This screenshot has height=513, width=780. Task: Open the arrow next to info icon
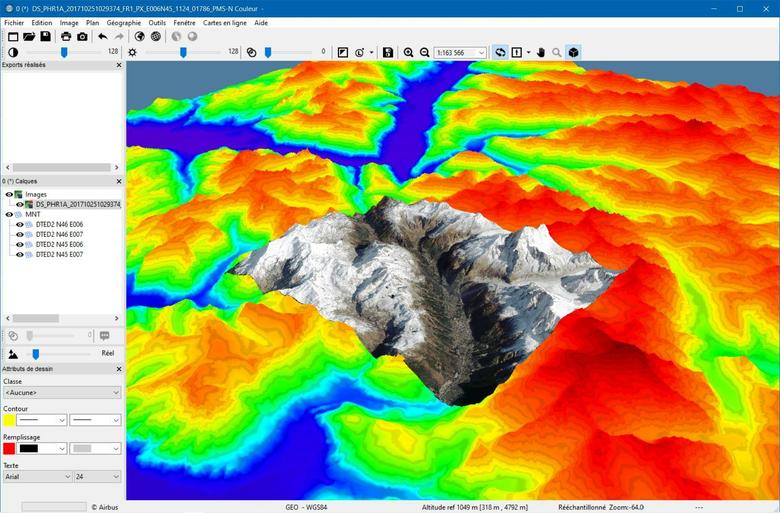pos(528,52)
